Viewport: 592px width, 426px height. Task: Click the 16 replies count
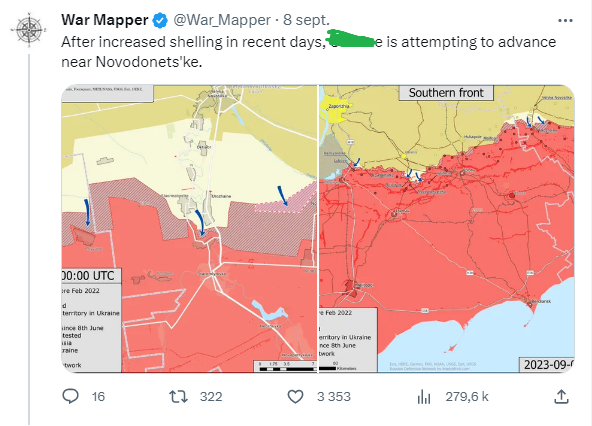pyautogui.click(x=98, y=397)
